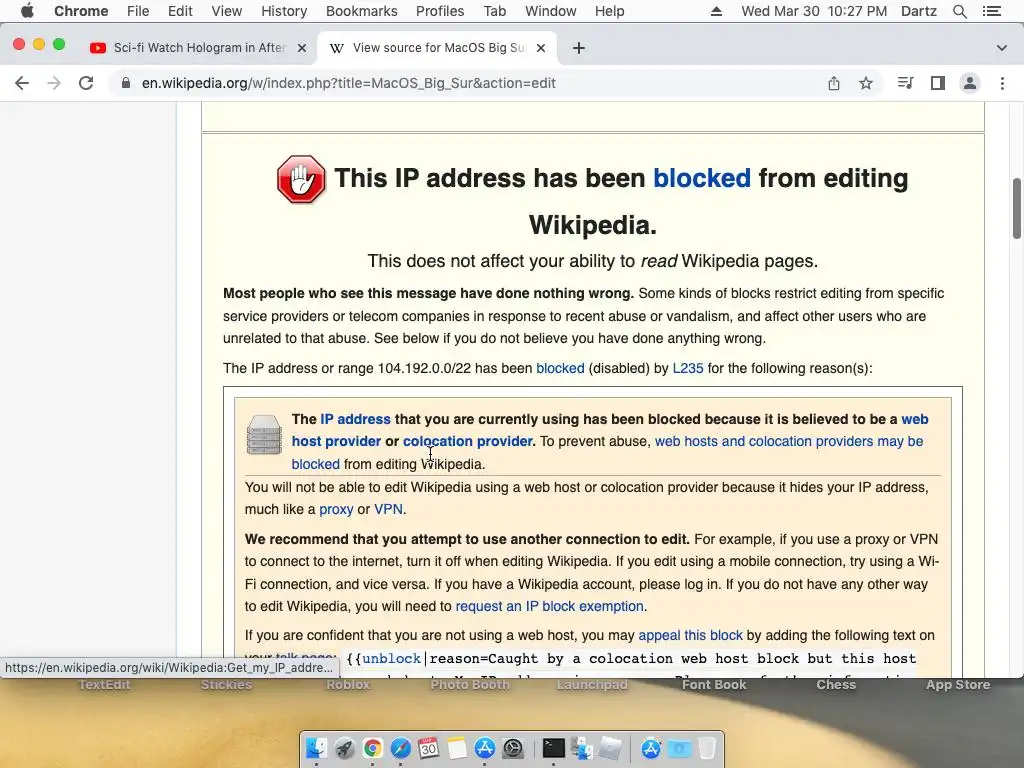Open the Trash in the Dock

coord(707,748)
